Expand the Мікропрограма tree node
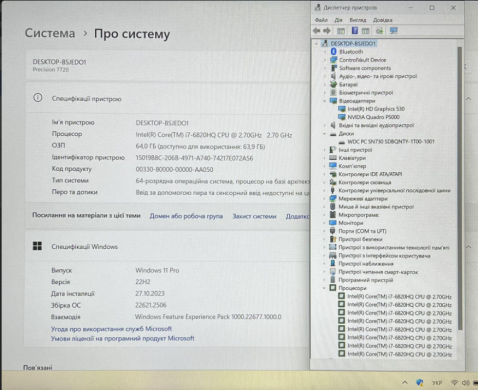 click(x=324, y=215)
